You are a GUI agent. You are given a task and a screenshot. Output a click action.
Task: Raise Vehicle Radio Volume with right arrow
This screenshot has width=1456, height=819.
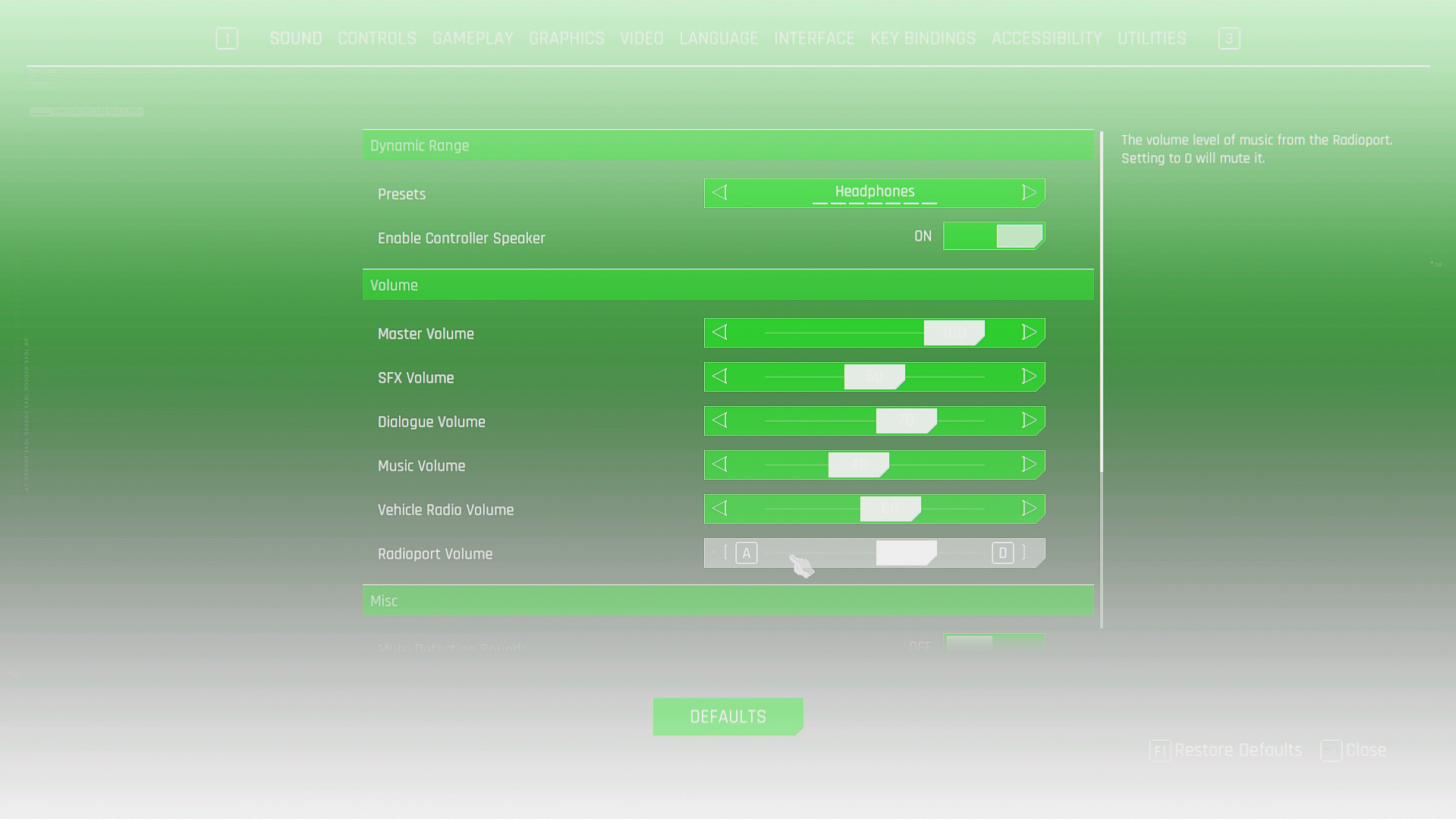pos(1028,509)
